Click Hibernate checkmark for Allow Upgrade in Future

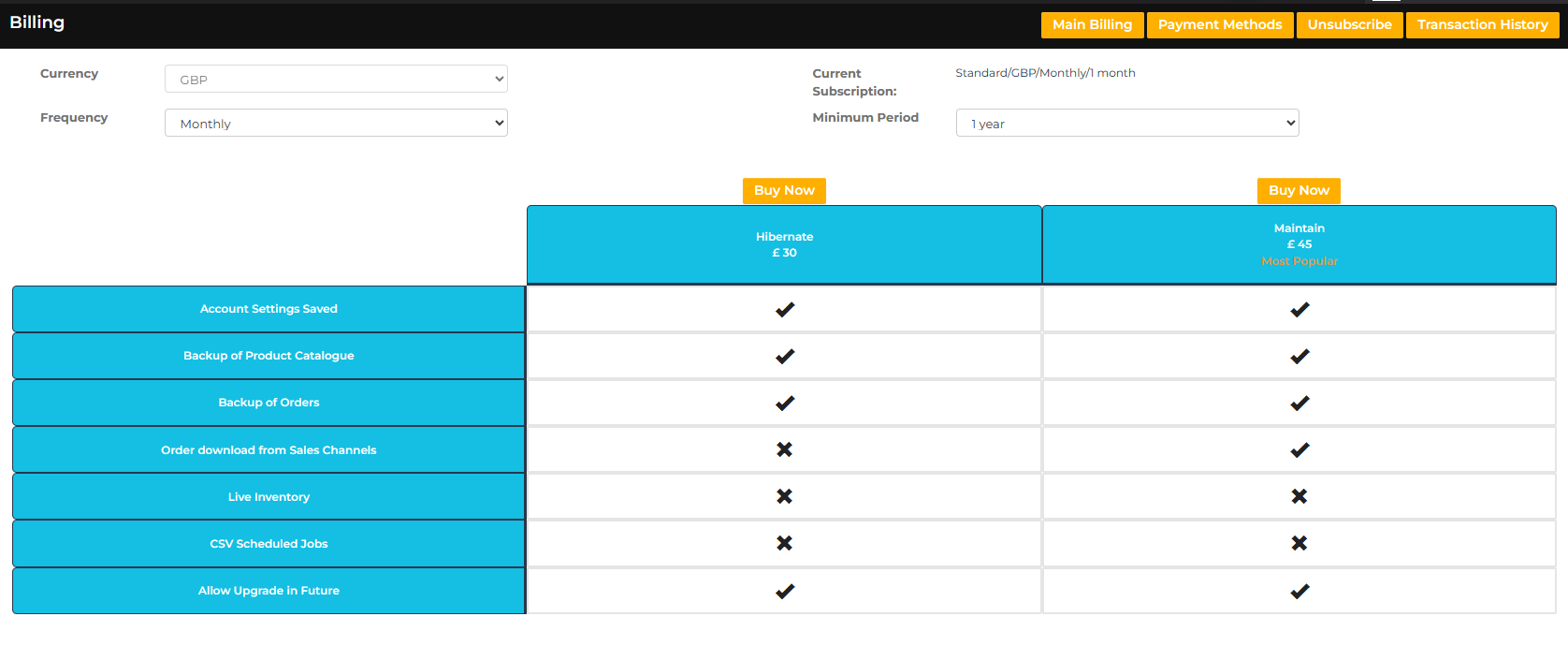pos(784,591)
